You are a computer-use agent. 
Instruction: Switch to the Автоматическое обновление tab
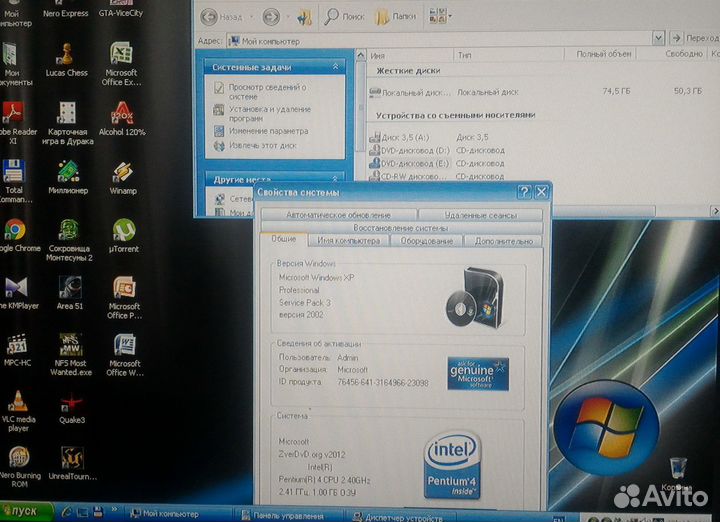click(339, 215)
